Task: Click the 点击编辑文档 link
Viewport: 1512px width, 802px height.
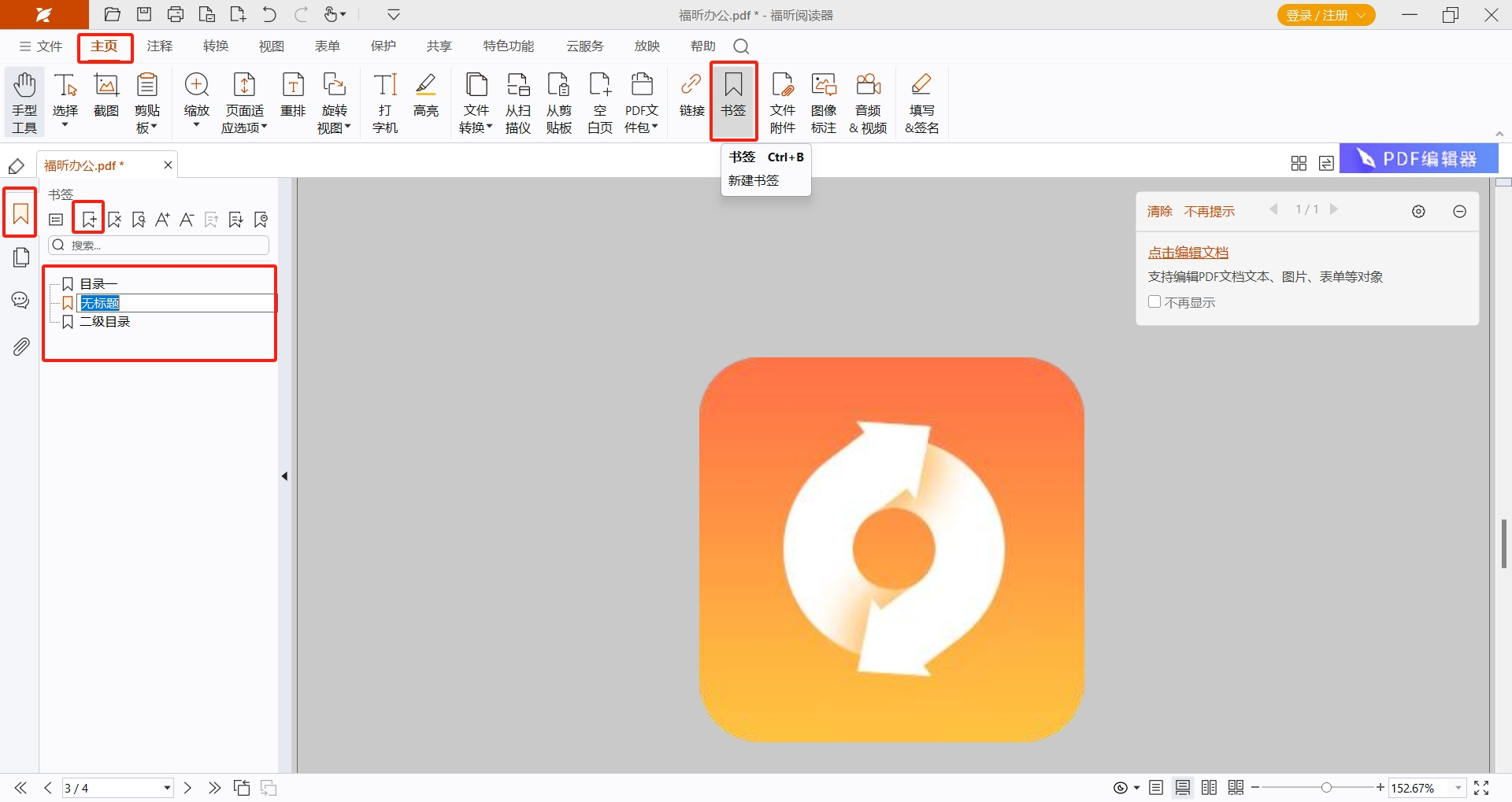Action: pos(1188,253)
